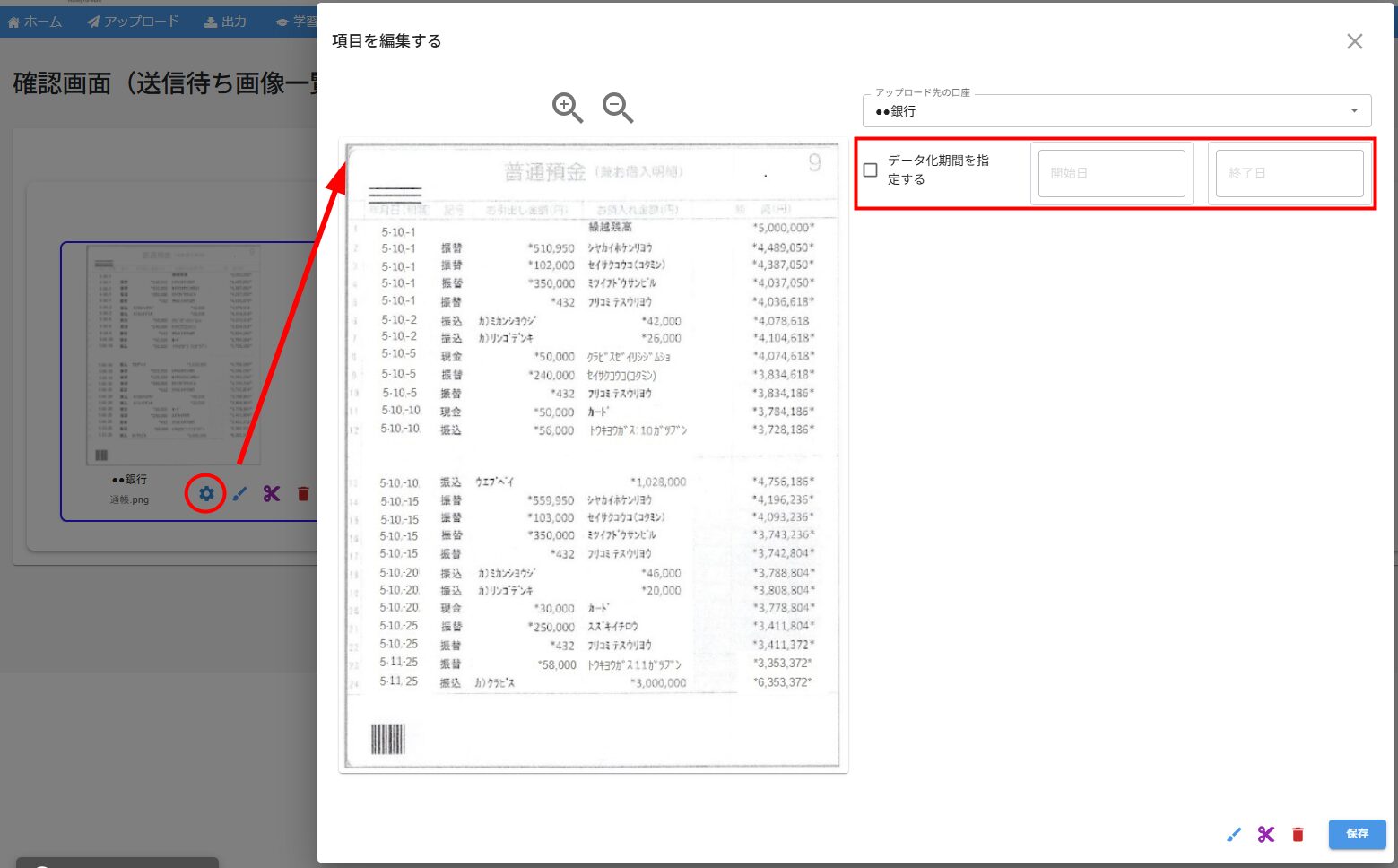The height and width of the screenshot is (868, 1398).
Task: Click the 開始日 date field
Action: point(1111,173)
